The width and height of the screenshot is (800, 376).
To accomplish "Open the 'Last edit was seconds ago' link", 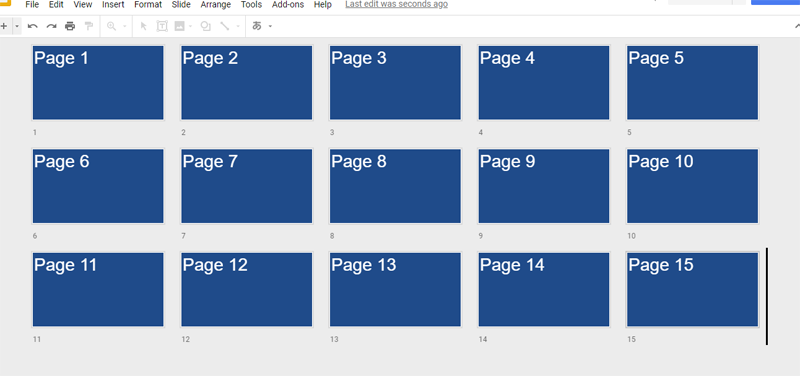I will [x=396, y=5].
